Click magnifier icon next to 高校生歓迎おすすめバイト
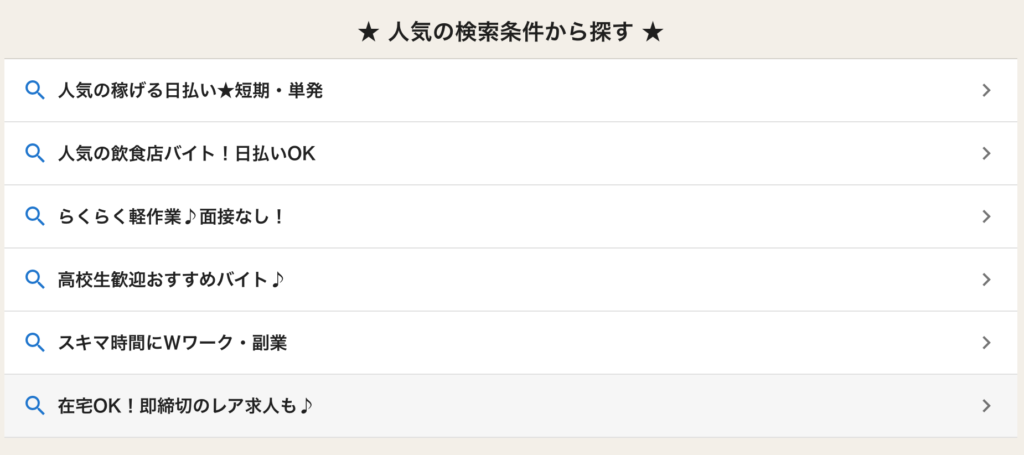Viewport: 1024px width, 455px height. [35, 279]
